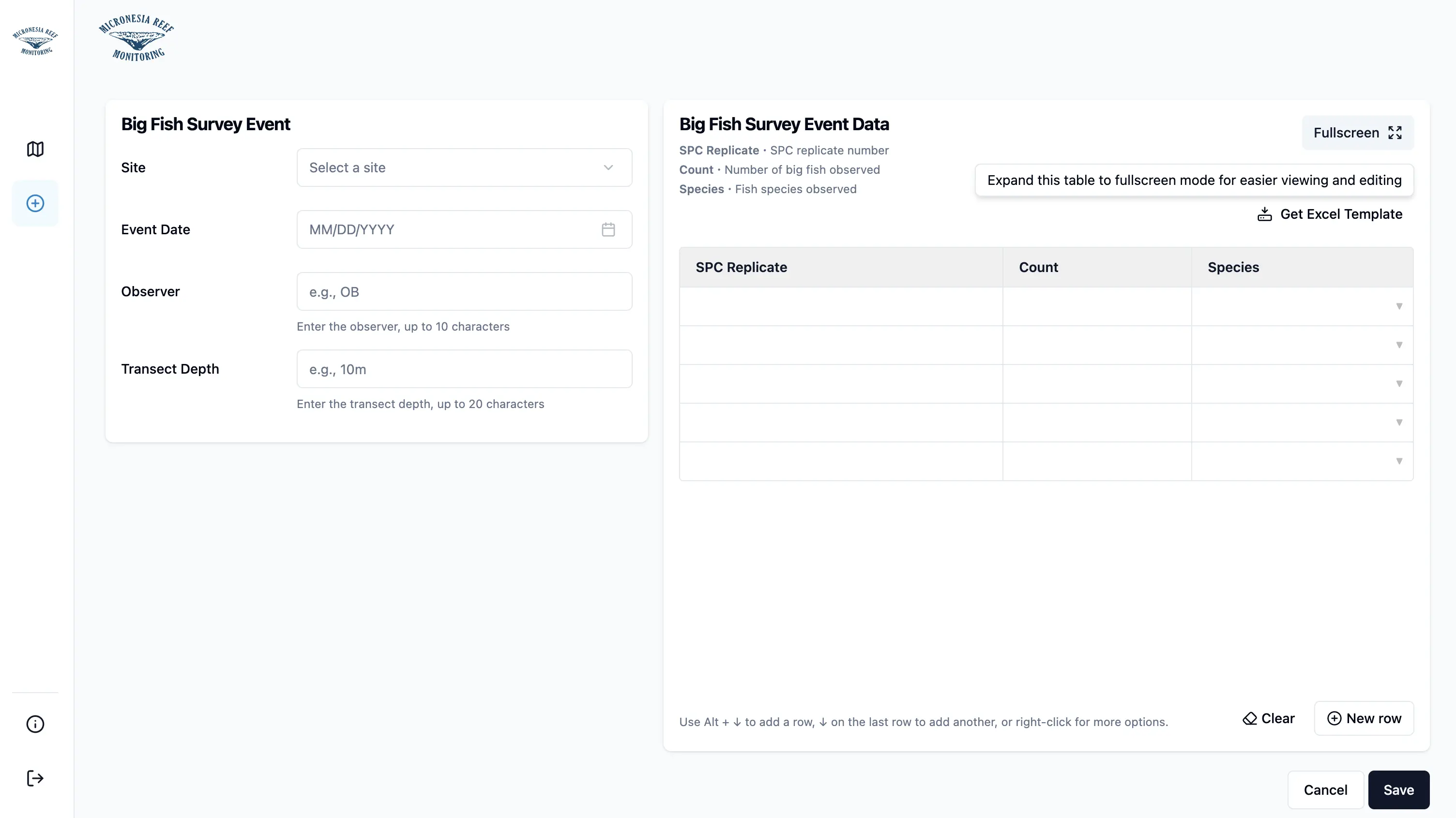This screenshot has width=1456, height=818.
Task: Select the first row Count cell
Action: click(x=1097, y=306)
